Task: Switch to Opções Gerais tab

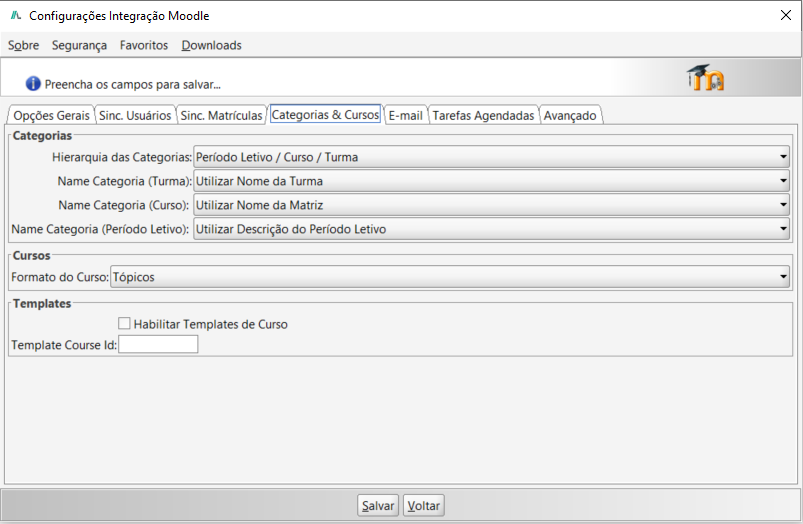Action: [x=51, y=115]
